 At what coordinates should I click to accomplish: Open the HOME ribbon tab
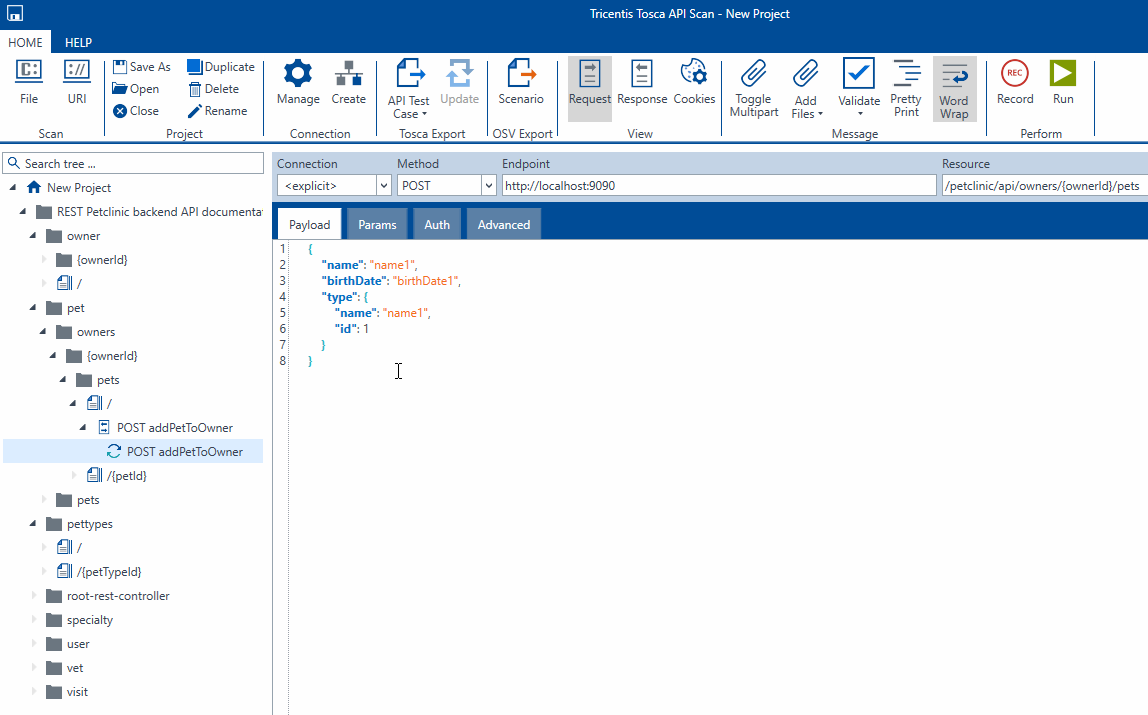(25, 42)
